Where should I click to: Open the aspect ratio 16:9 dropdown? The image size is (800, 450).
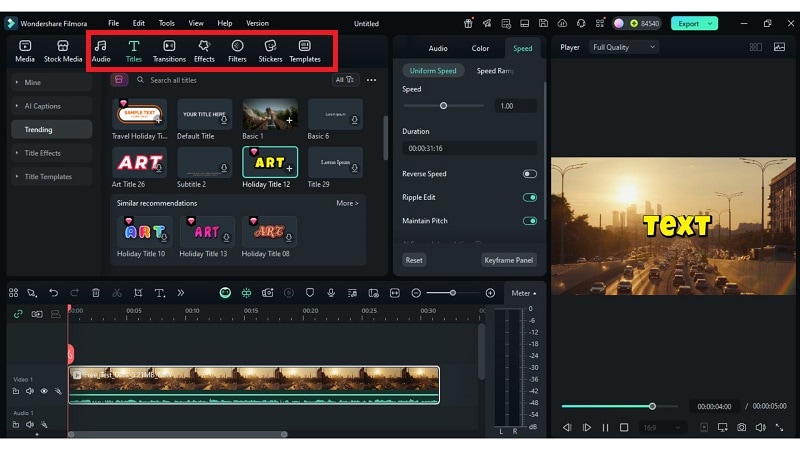pyautogui.click(x=661, y=428)
